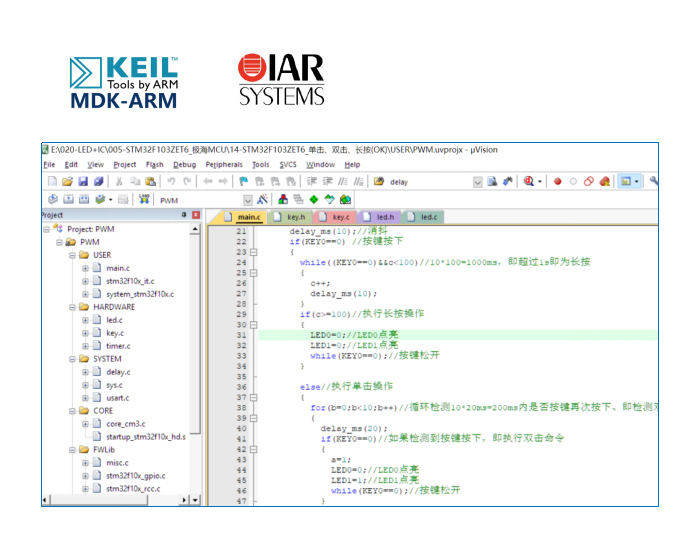Collapse the HARDWARE folder in the project tree

click(72, 307)
